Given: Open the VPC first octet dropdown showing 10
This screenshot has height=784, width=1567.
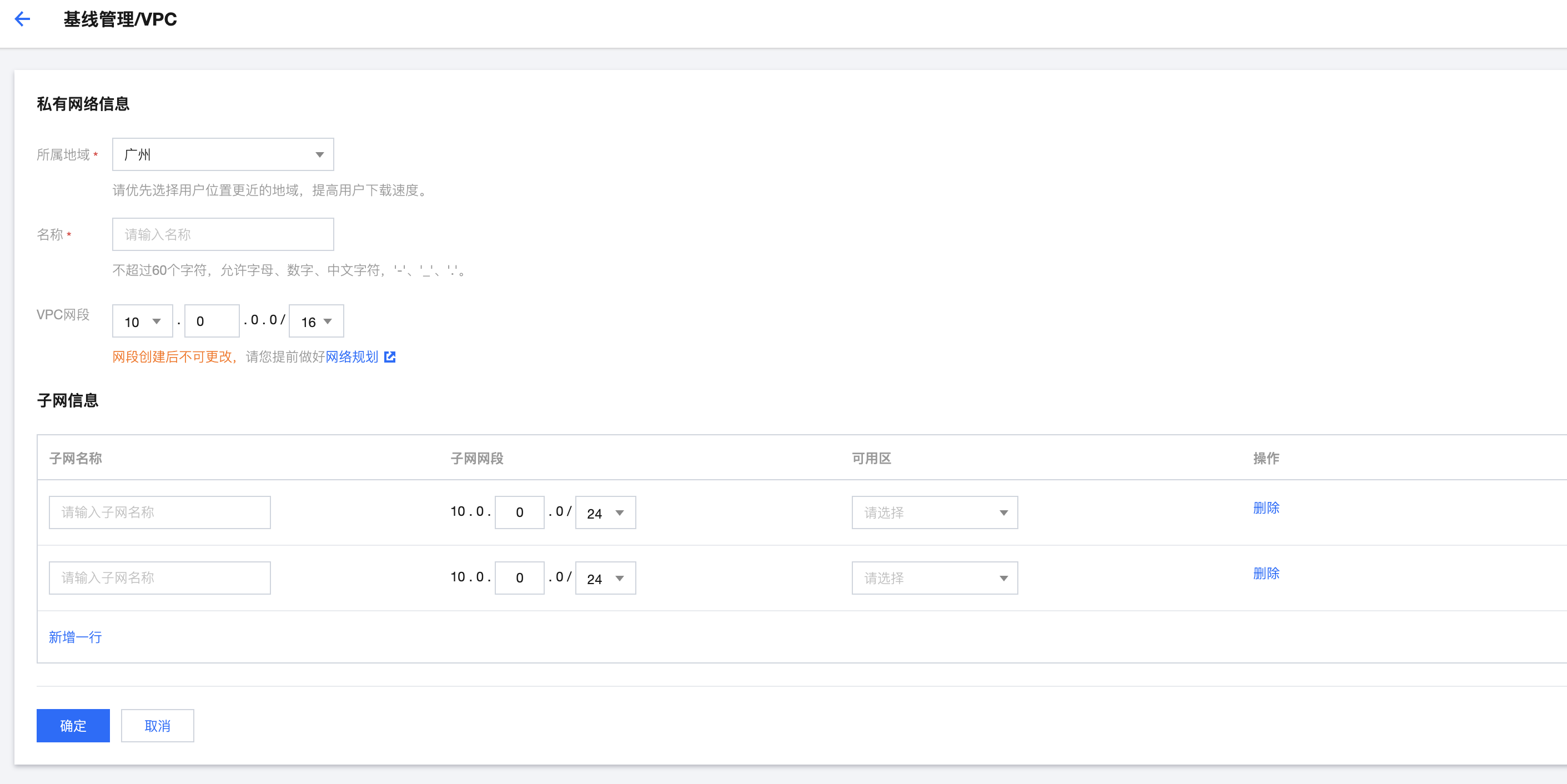Looking at the screenshot, I should 142,321.
